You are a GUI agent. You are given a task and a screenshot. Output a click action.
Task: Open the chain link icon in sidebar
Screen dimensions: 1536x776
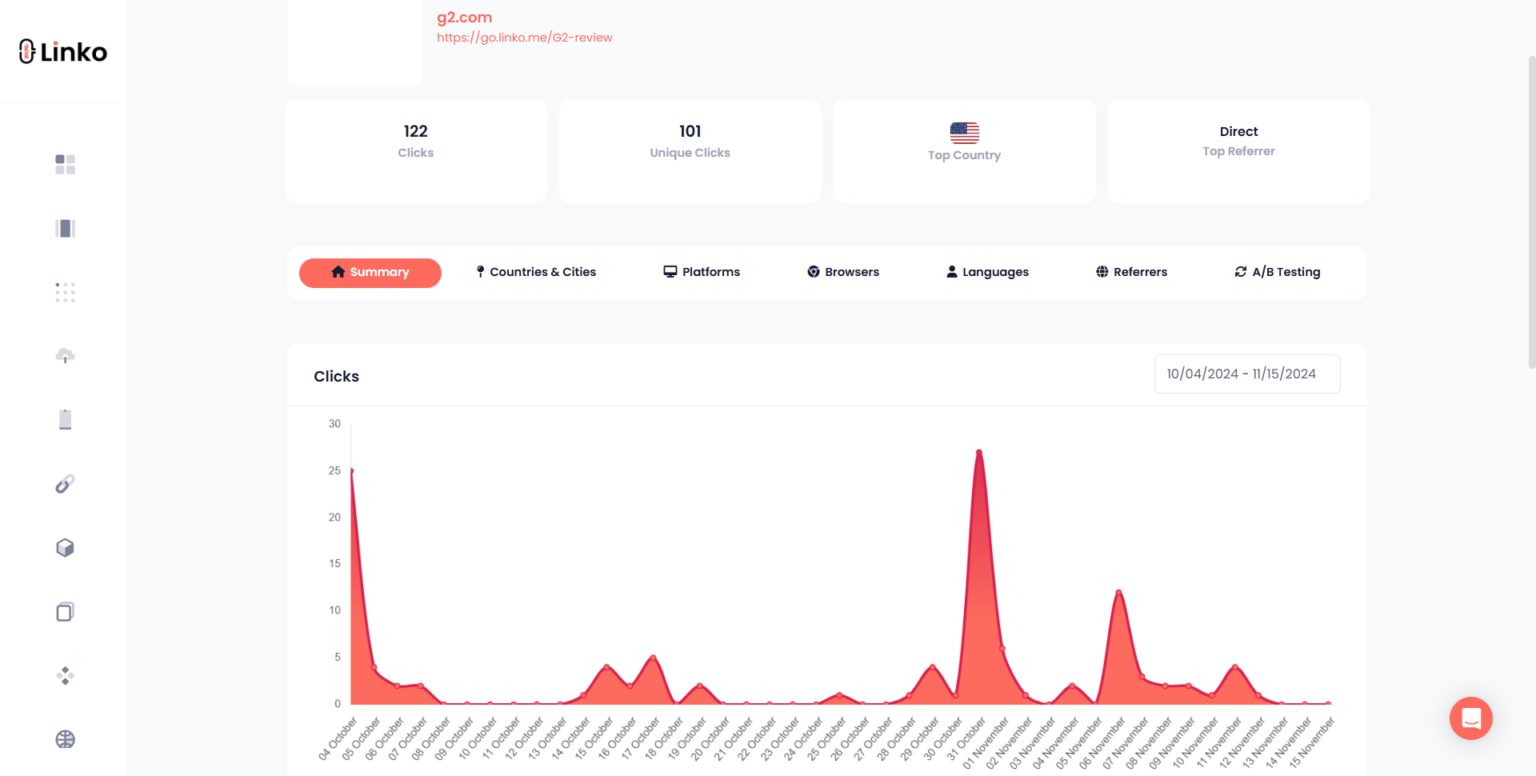click(x=65, y=484)
